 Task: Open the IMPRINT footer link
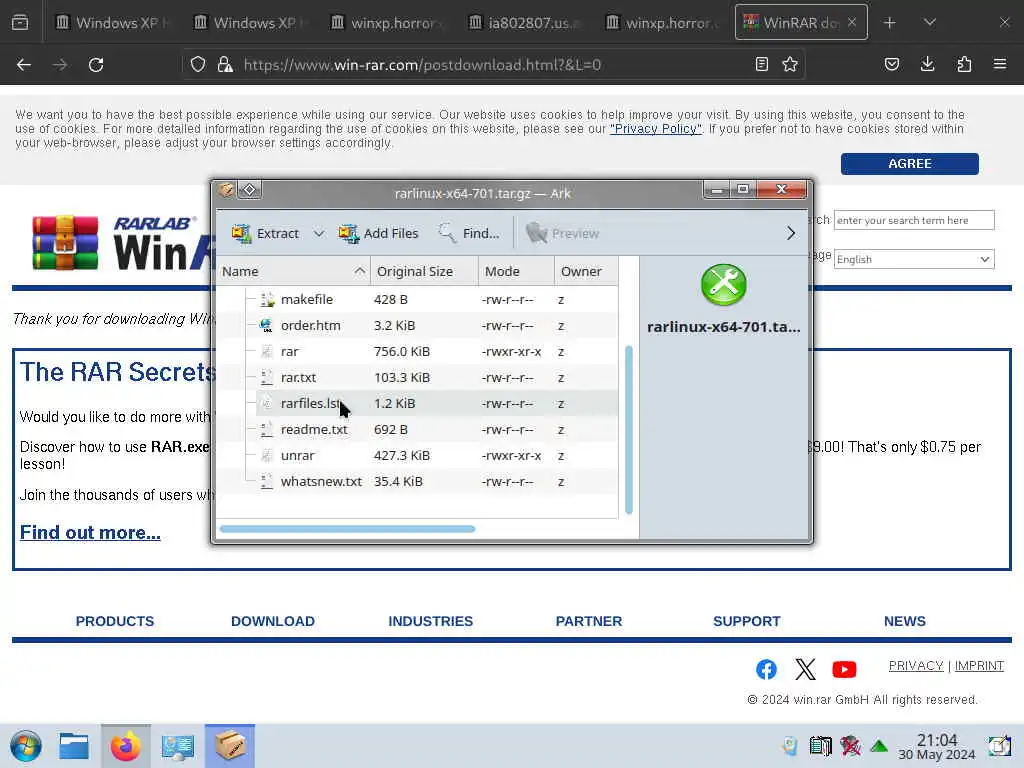tap(979, 665)
